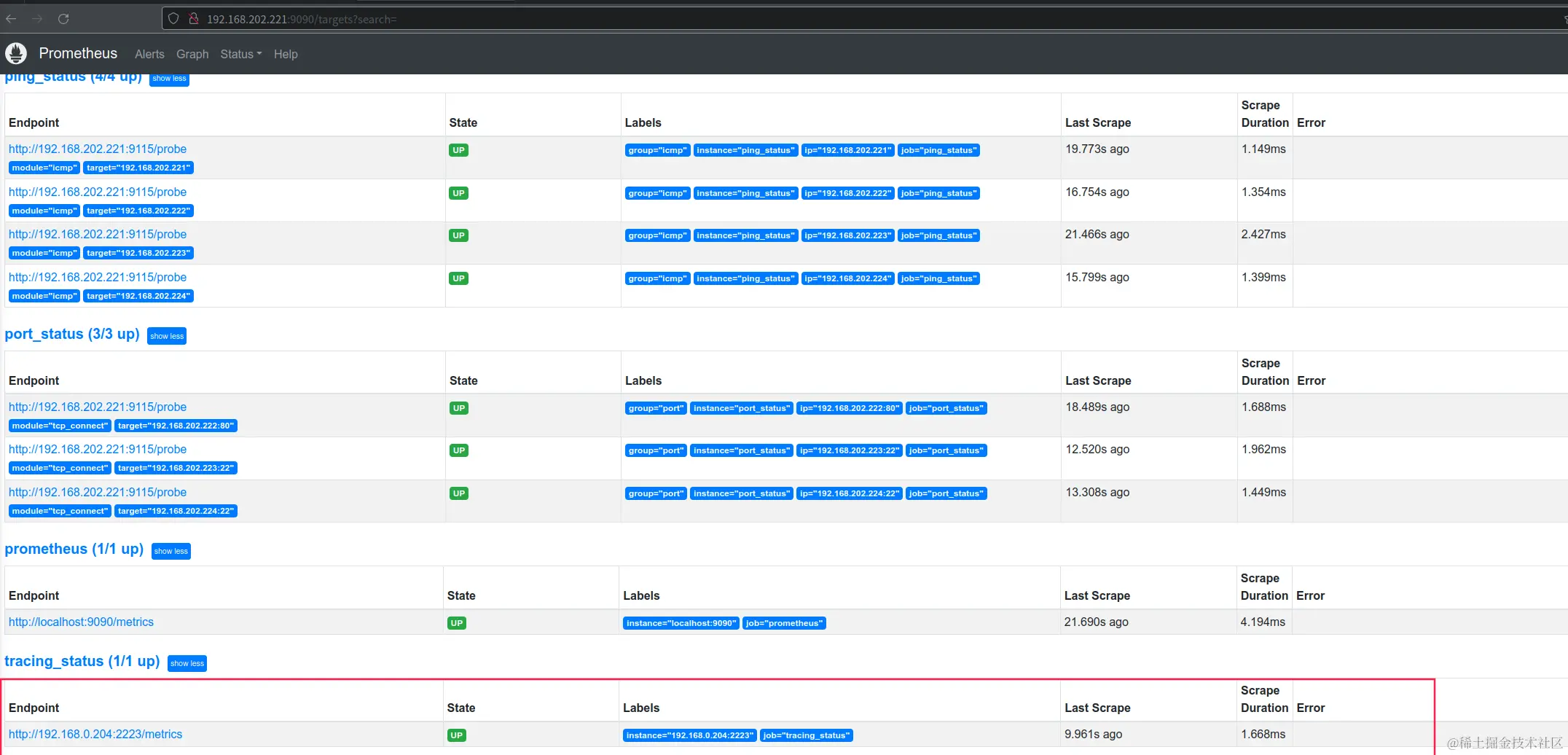This screenshot has height=755, width=1568.
Task: Expand the Status dropdown menu
Action: tap(241, 54)
